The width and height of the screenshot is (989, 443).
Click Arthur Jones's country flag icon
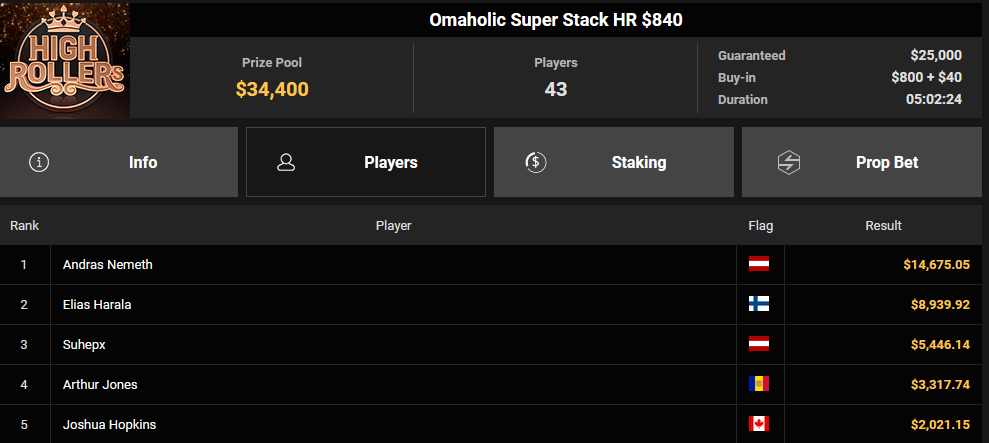click(759, 384)
